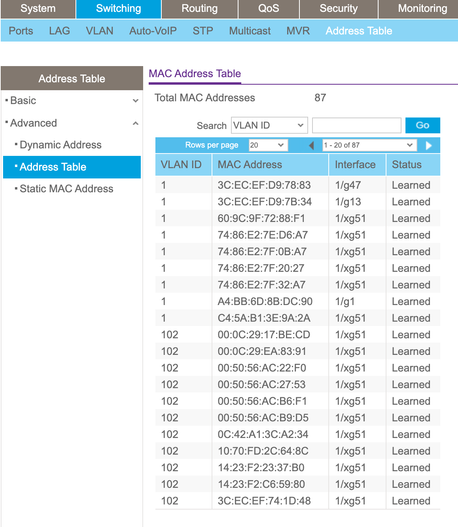This screenshot has height=527, width=458.
Task: Focus the search text input field
Action: pos(357,125)
